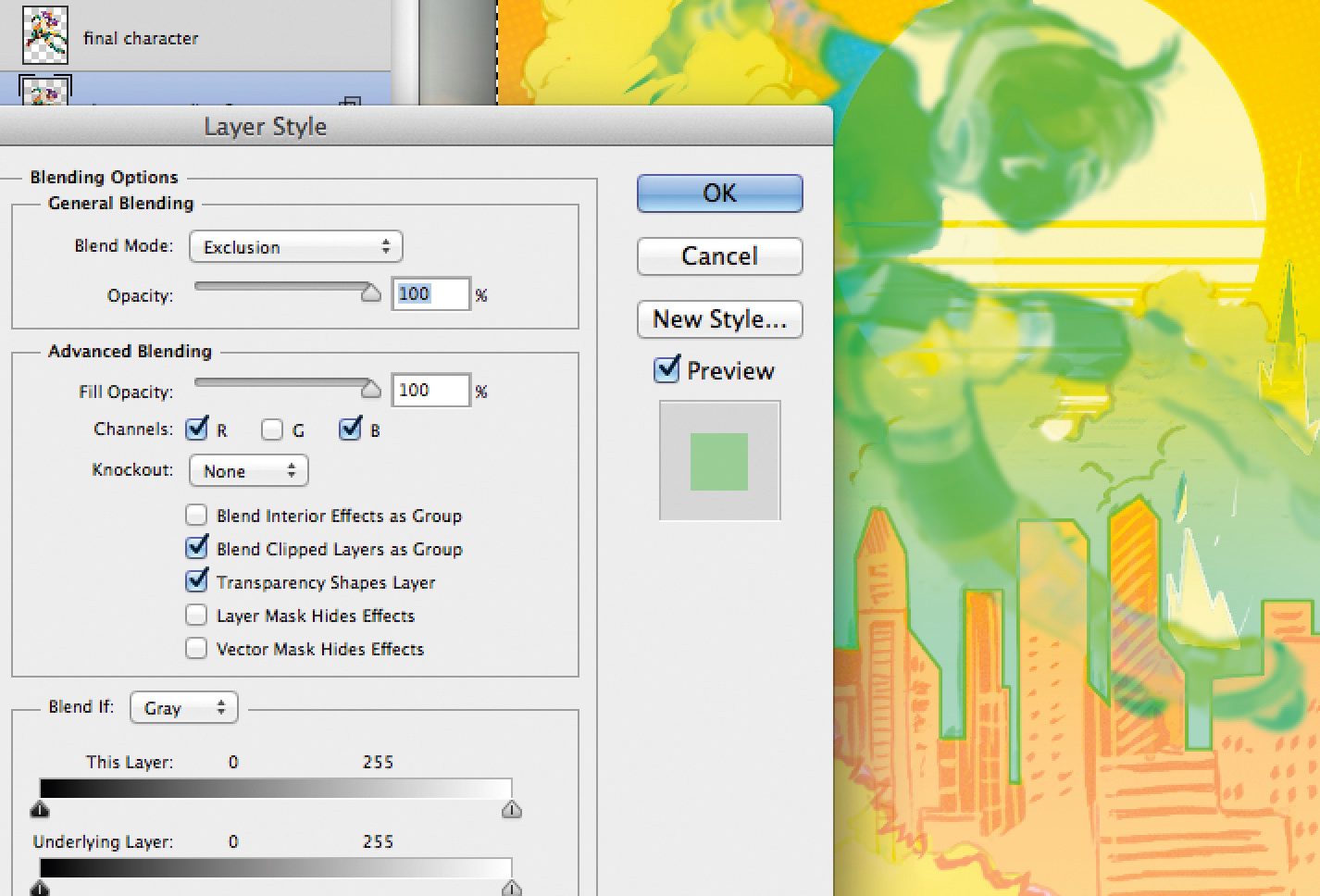Enable the G channel checkbox
Screen dimensions: 1320x896
point(272,429)
